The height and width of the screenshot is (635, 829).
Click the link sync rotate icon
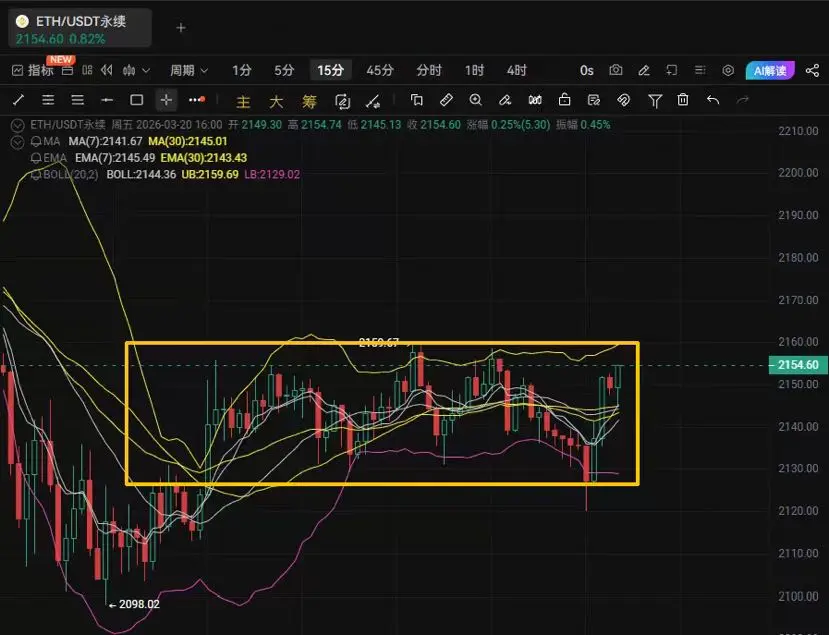(343, 100)
